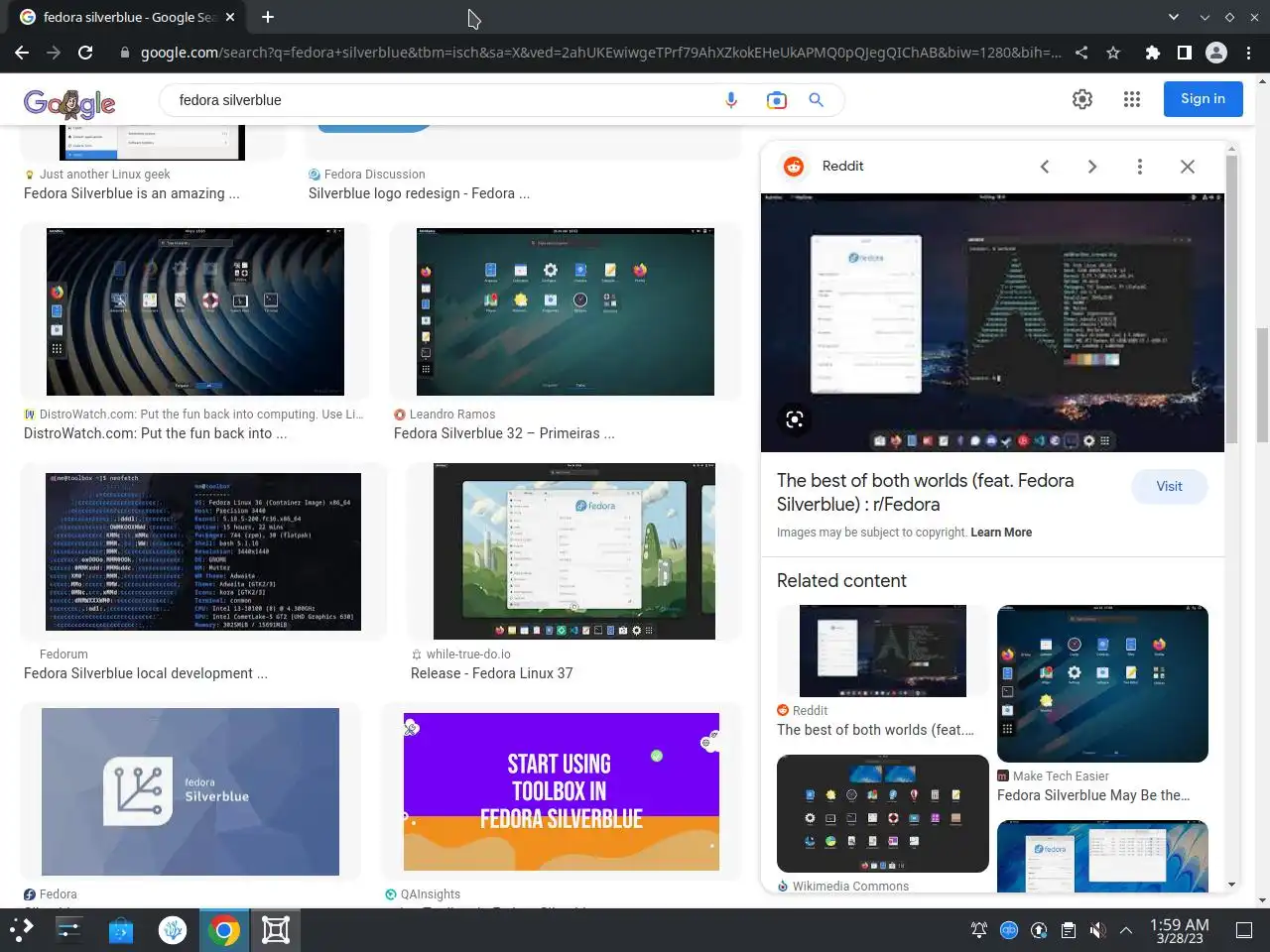Image resolution: width=1270 pixels, height=952 pixels.
Task: Expand hidden system tray icons arrow
Action: coord(1126,930)
